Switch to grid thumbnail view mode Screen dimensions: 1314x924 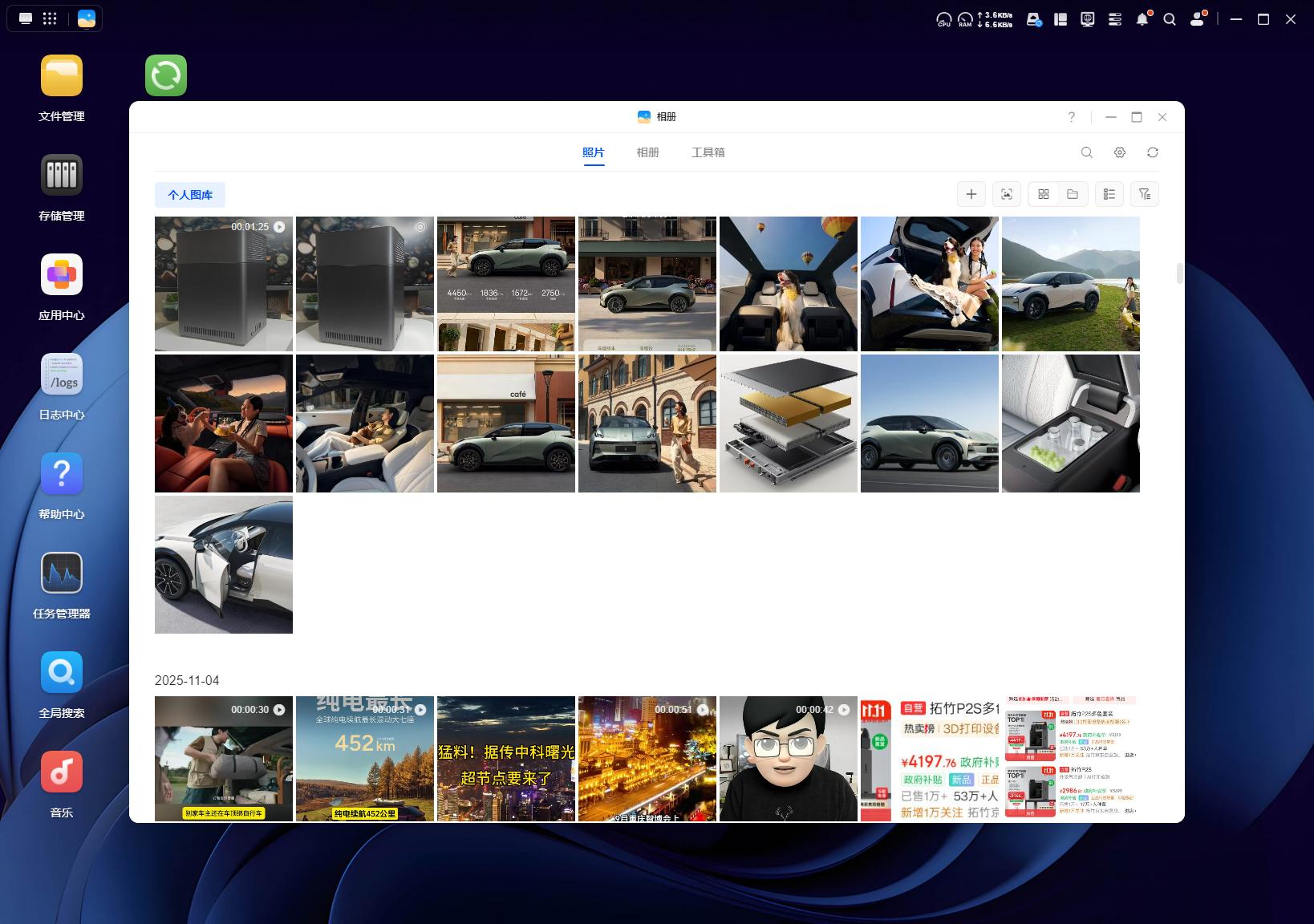[1044, 194]
